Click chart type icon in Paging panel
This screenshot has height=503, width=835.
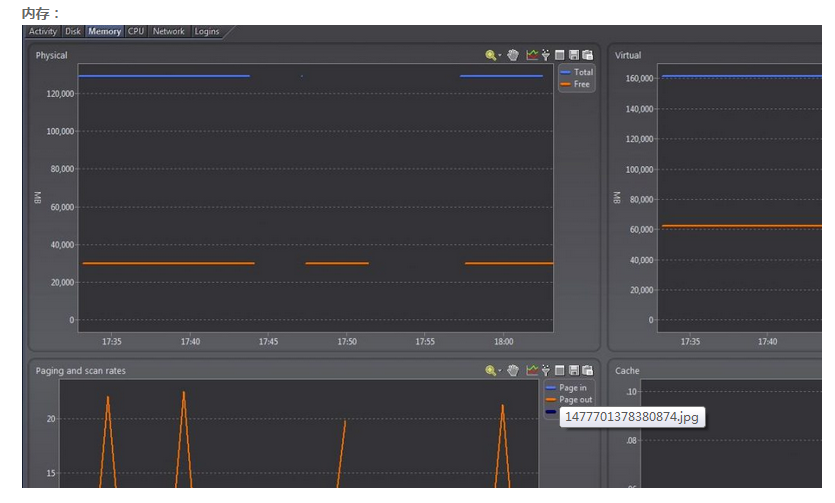[x=532, y=370]
